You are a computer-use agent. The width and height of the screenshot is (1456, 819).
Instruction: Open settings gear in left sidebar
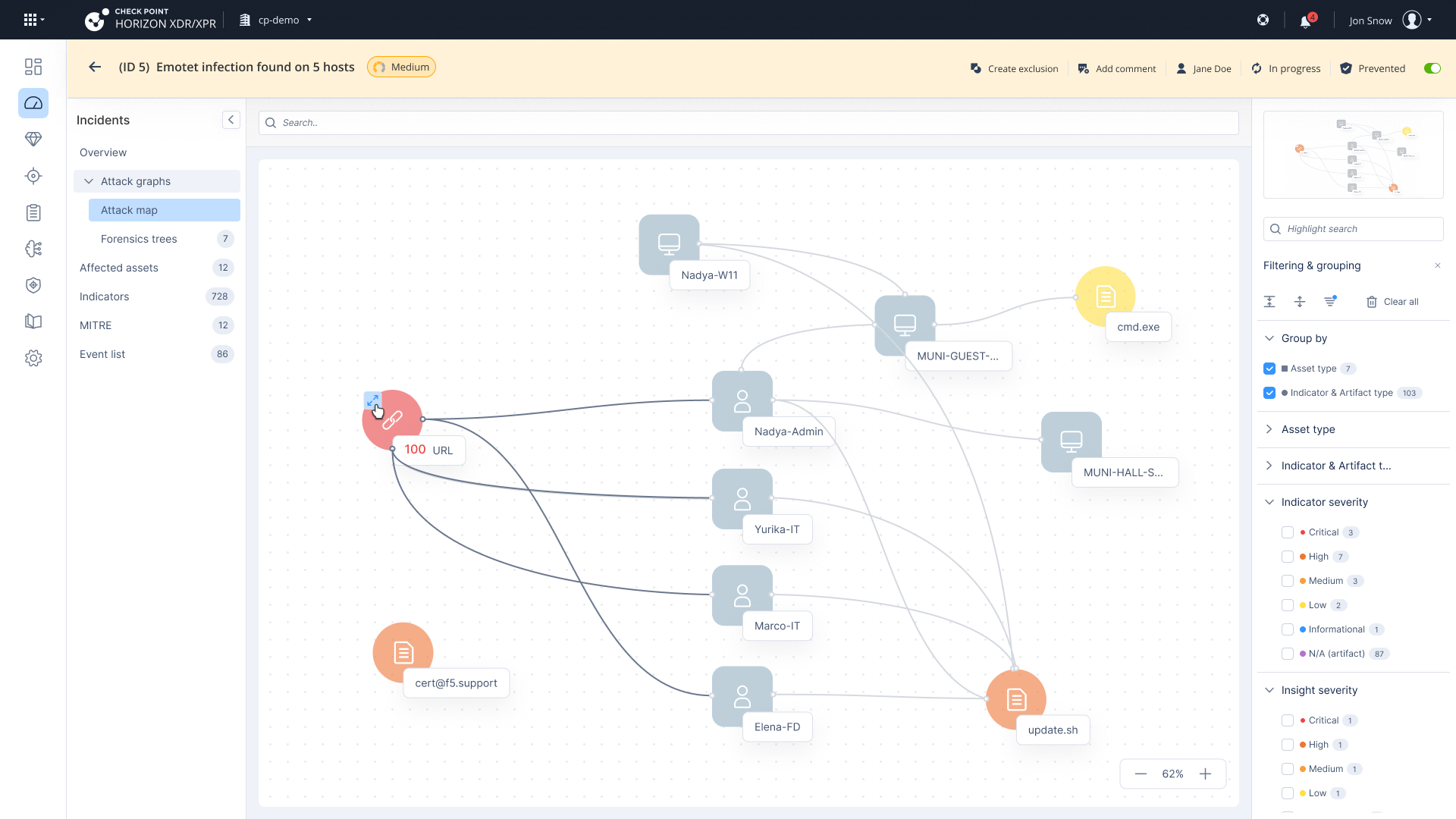pos(33,358)
